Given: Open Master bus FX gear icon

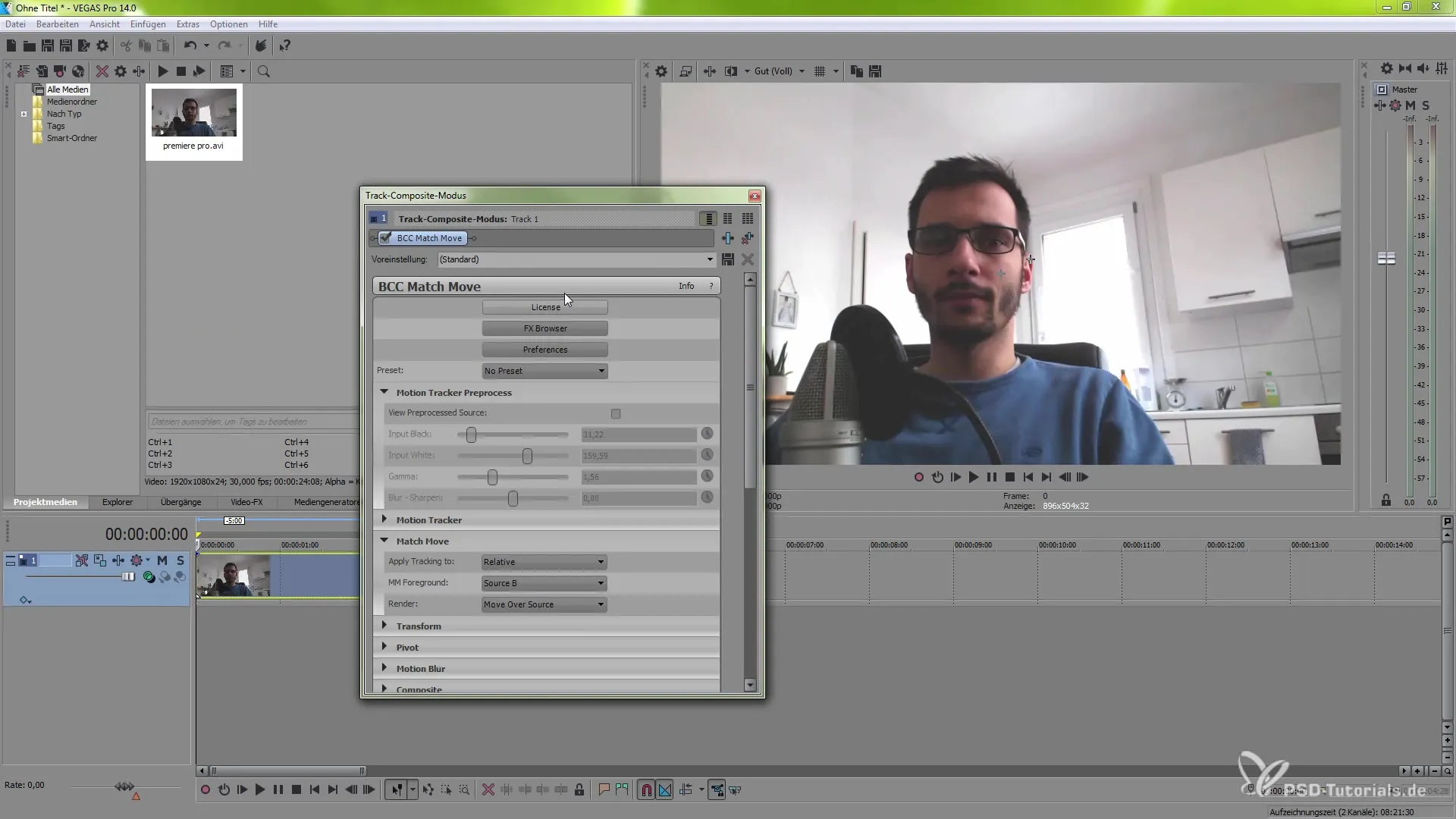Looking at the screenshot, I should (x=1395, y=105).
